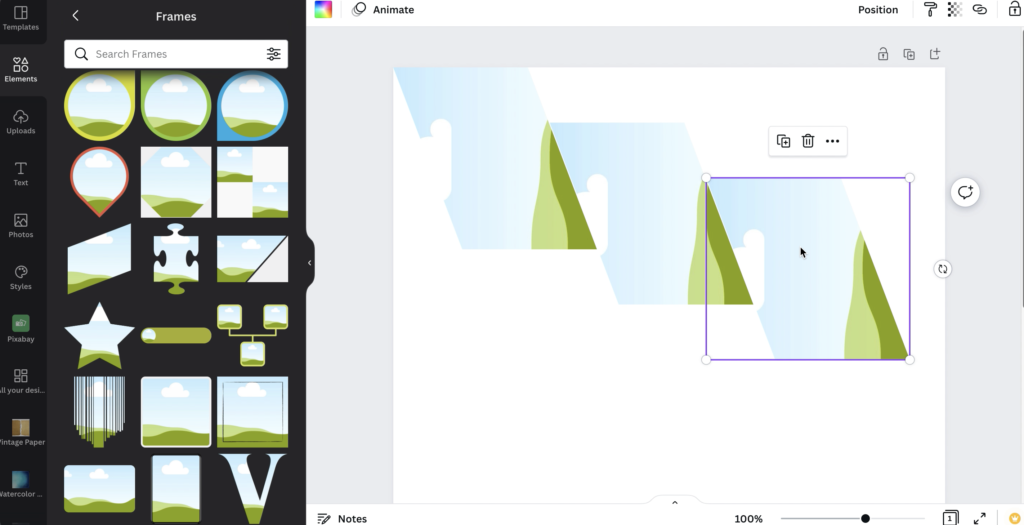Add a comment with speech bubble icon
Image resolution: width=1024 pixels, height=525 pixels.
point(965,192)
